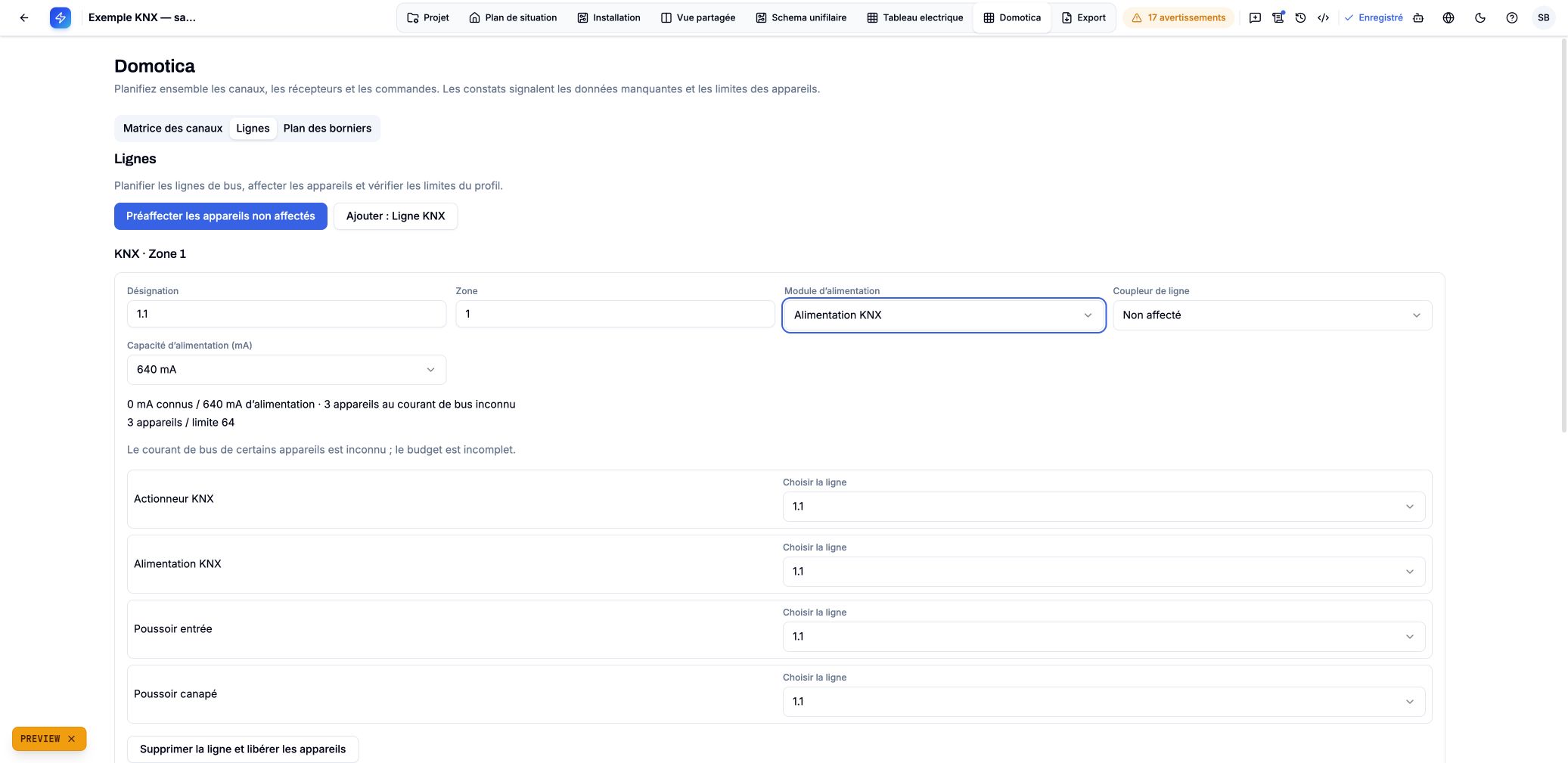
Task: Open the help question mark icon
Action: [1512, 17]
